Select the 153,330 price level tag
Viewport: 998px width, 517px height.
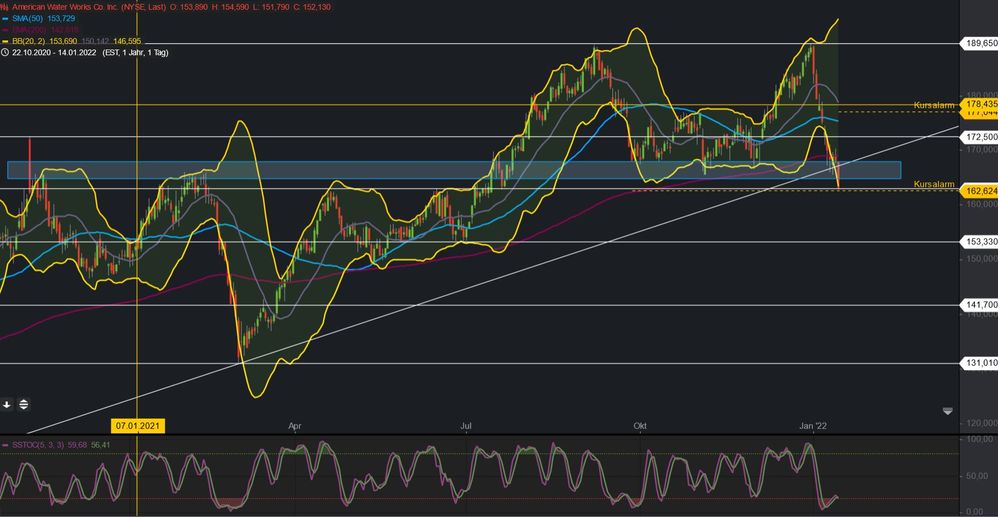[x=977, y=242]
